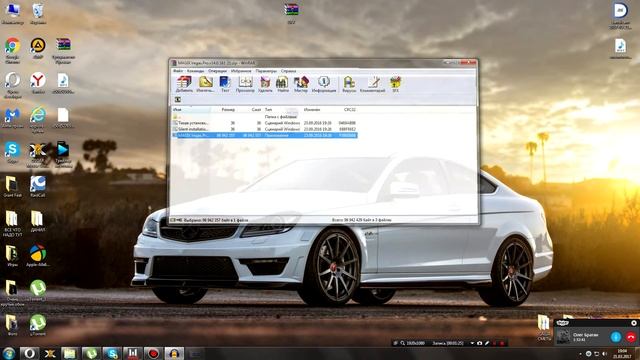This screenshot has height=360, width=640.
Task: Open the Параметры menu
Action: click(266, 71)
